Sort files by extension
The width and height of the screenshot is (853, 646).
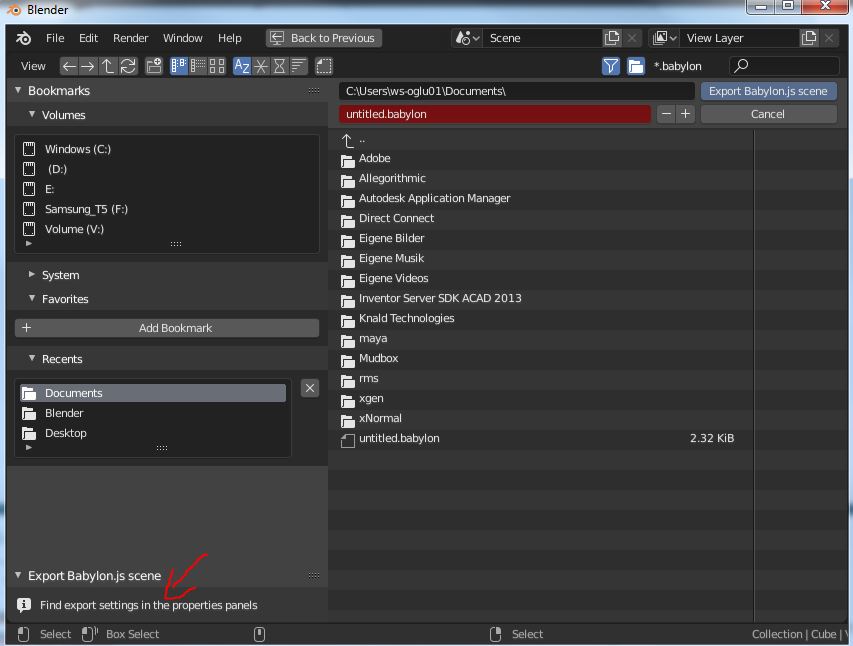coord(261,66)
